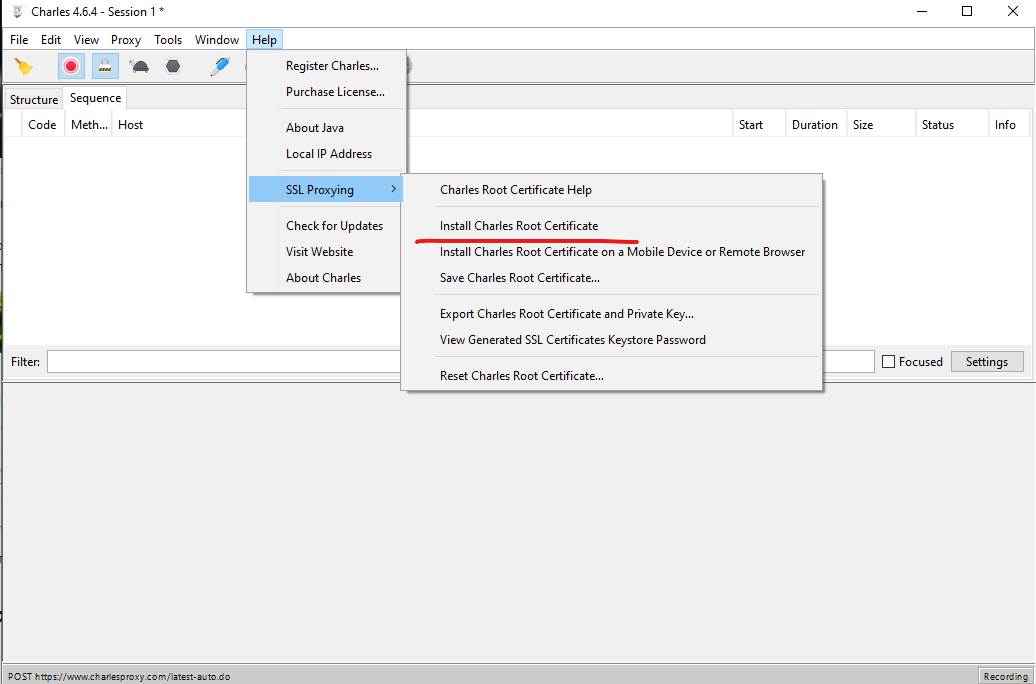
Task: Enable throttling with the turtle icon
Action: point(139,66)
